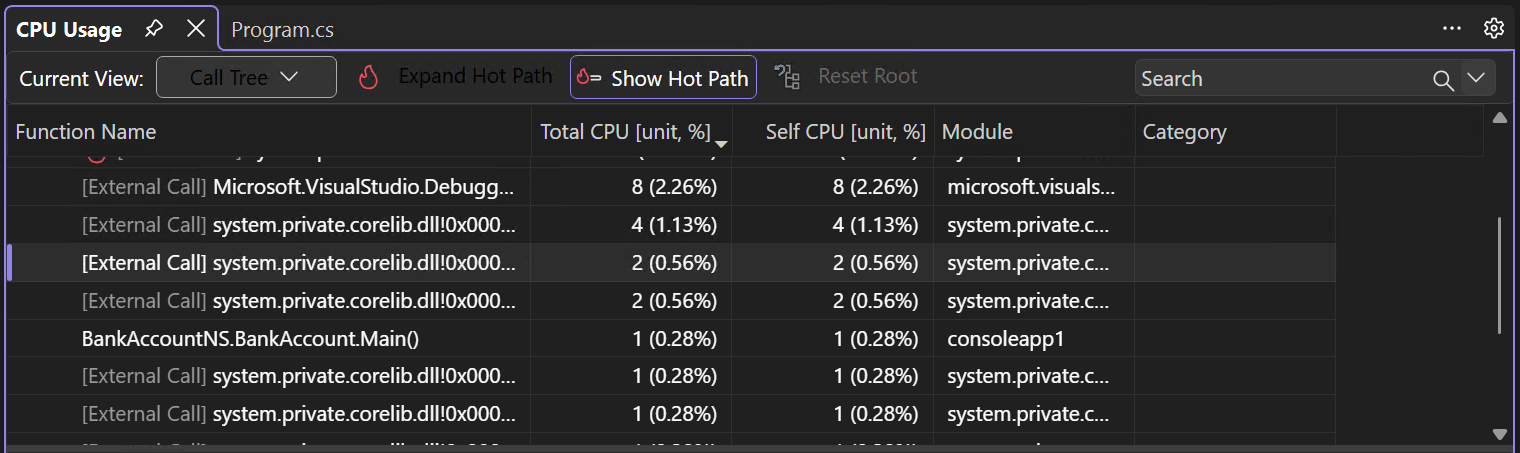Select the BankAccountNS.BankAccount.Main() row
The image size is (1520, 453).
coord(250,339)
